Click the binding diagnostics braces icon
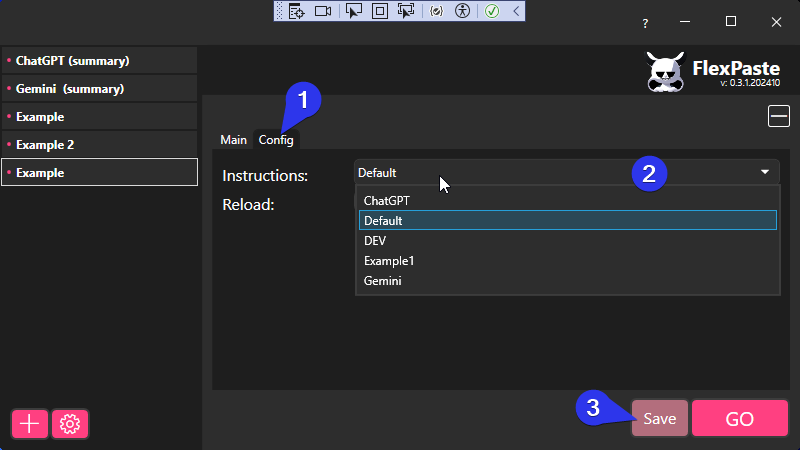Screen dimensions: 800x450 pos(436,11)
